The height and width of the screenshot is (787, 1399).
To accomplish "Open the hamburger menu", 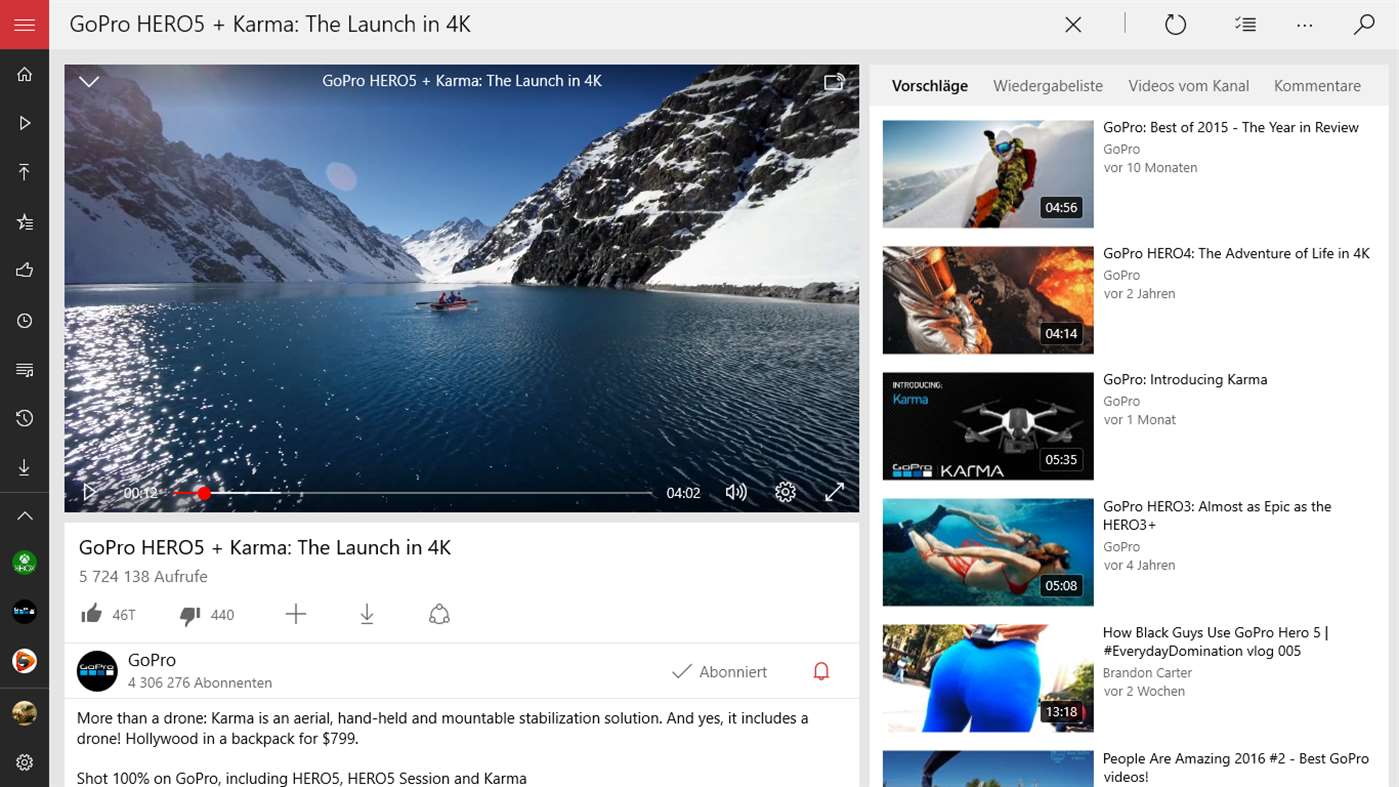I will pos(24,24).
